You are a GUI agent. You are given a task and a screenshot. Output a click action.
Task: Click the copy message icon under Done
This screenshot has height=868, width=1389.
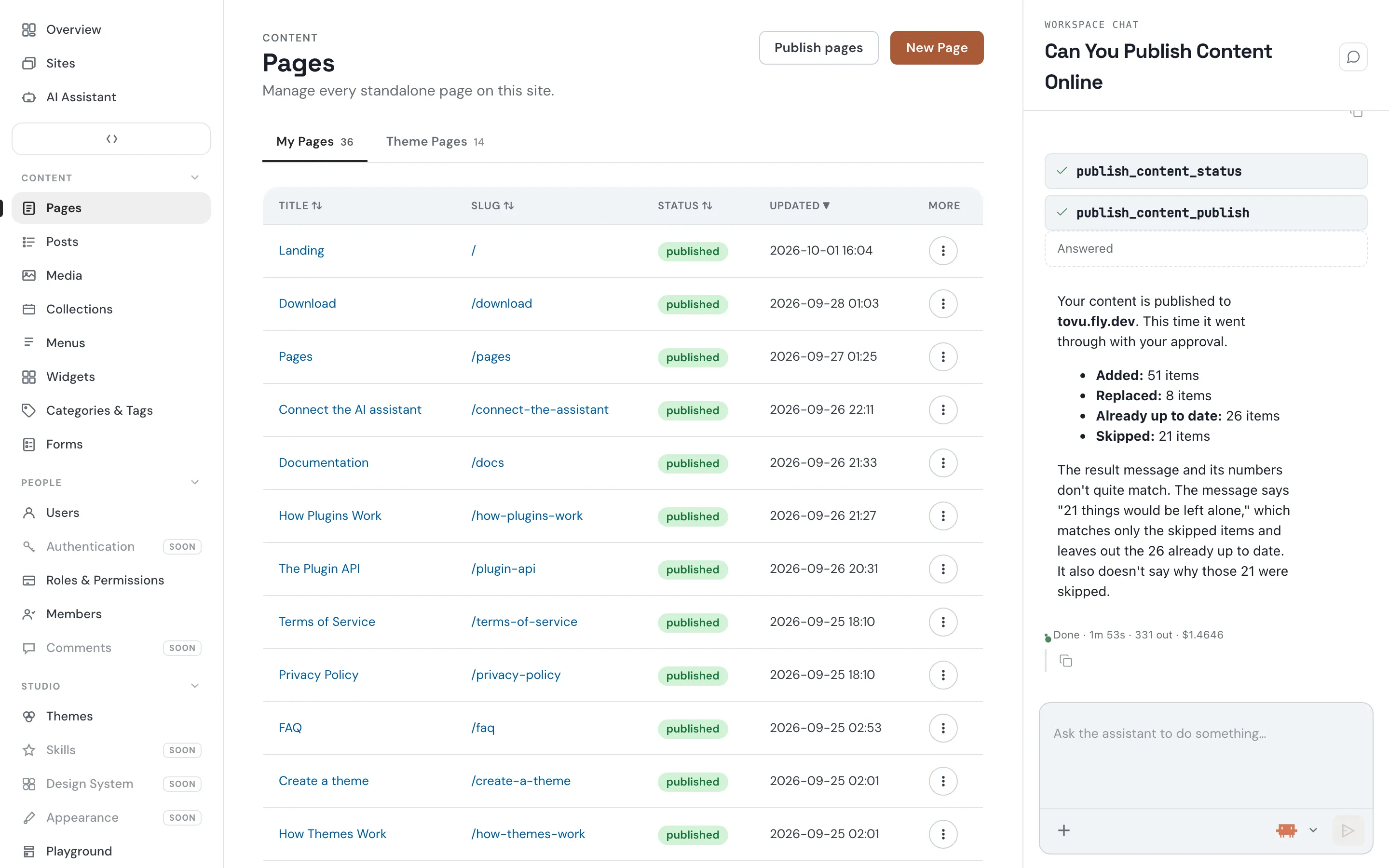1066,661
